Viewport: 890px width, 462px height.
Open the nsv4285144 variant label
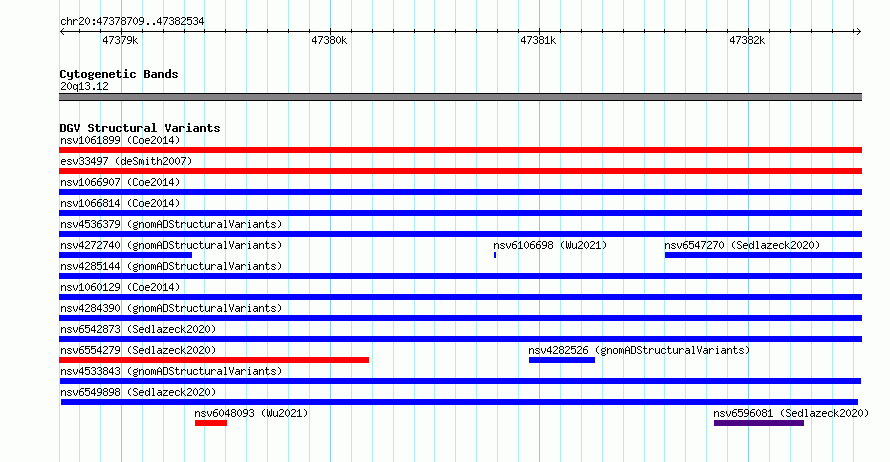[171, 266]
